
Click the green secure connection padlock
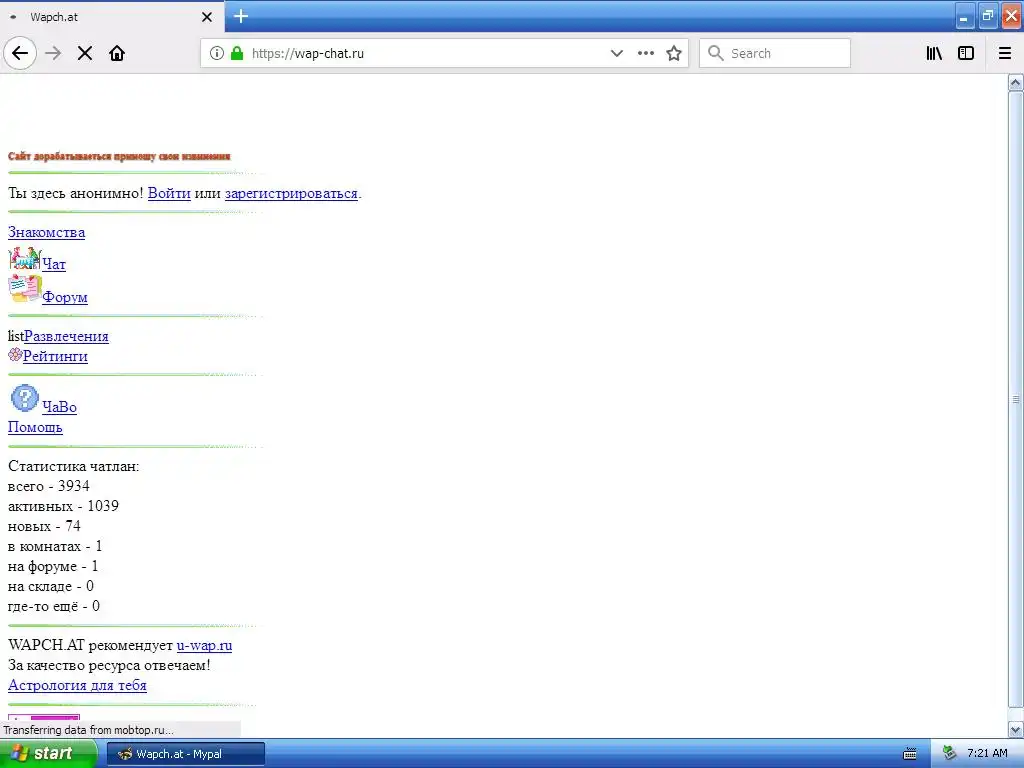click(237, 53)
